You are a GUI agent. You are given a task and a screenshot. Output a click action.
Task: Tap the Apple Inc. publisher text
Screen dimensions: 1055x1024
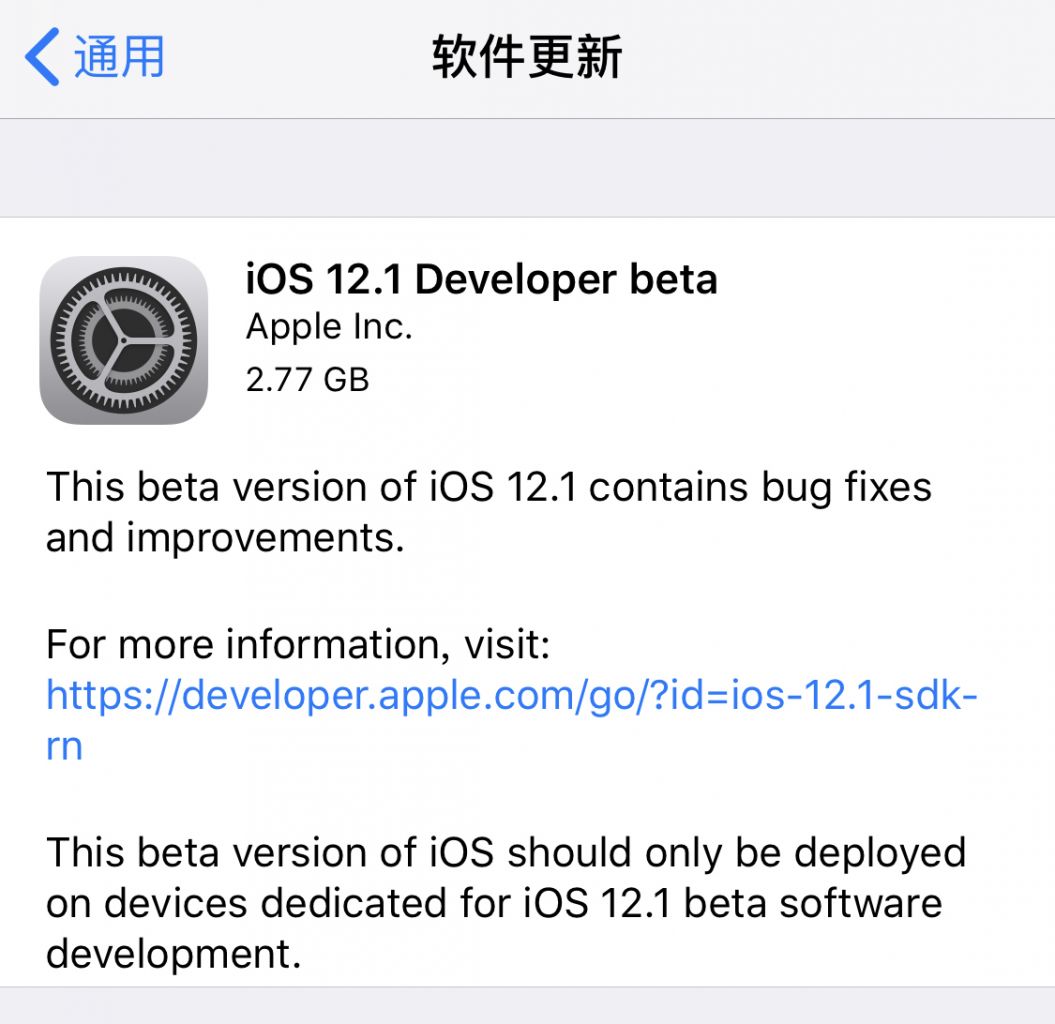[328, 327]
